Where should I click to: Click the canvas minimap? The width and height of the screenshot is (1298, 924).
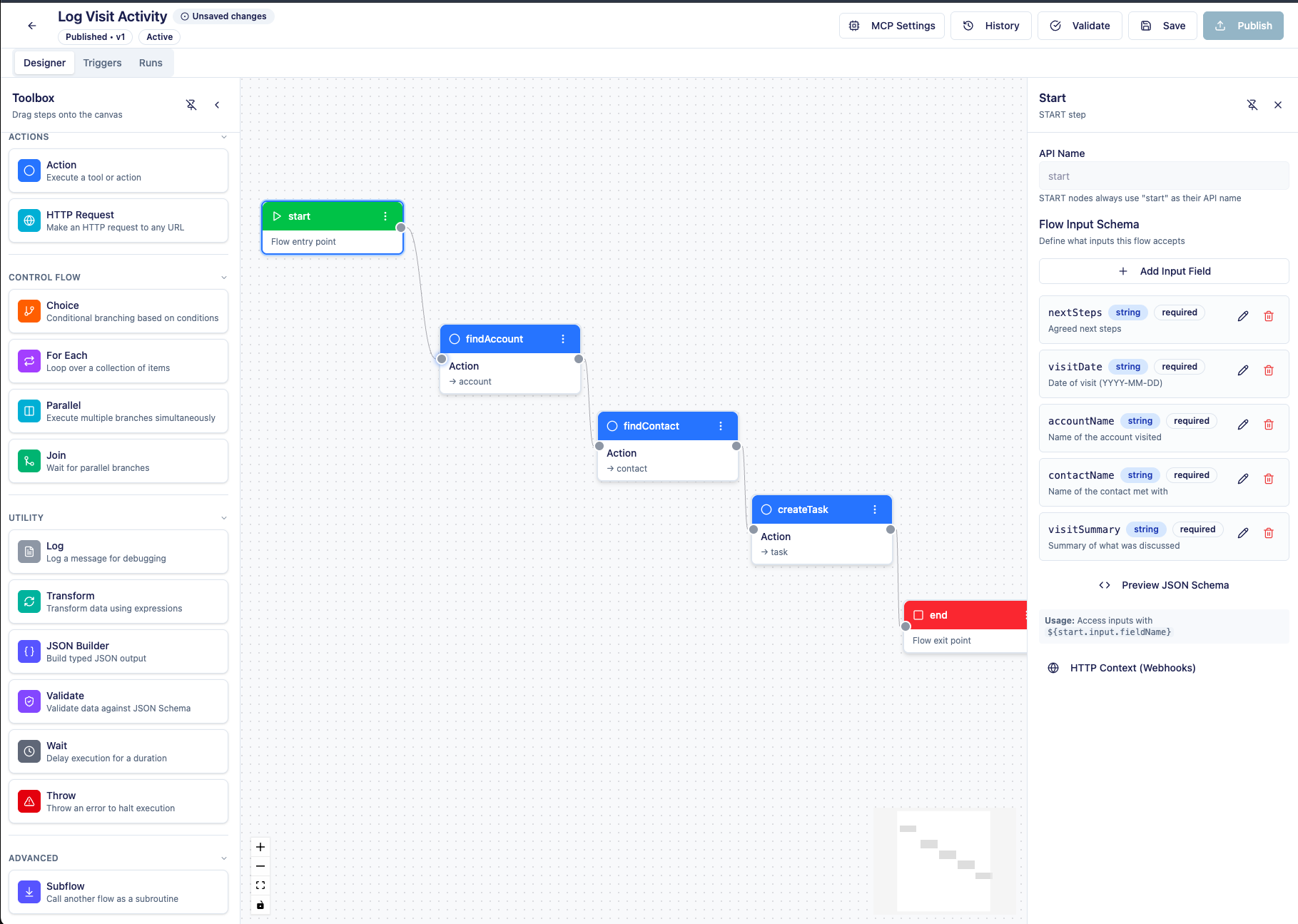point(944,860)
